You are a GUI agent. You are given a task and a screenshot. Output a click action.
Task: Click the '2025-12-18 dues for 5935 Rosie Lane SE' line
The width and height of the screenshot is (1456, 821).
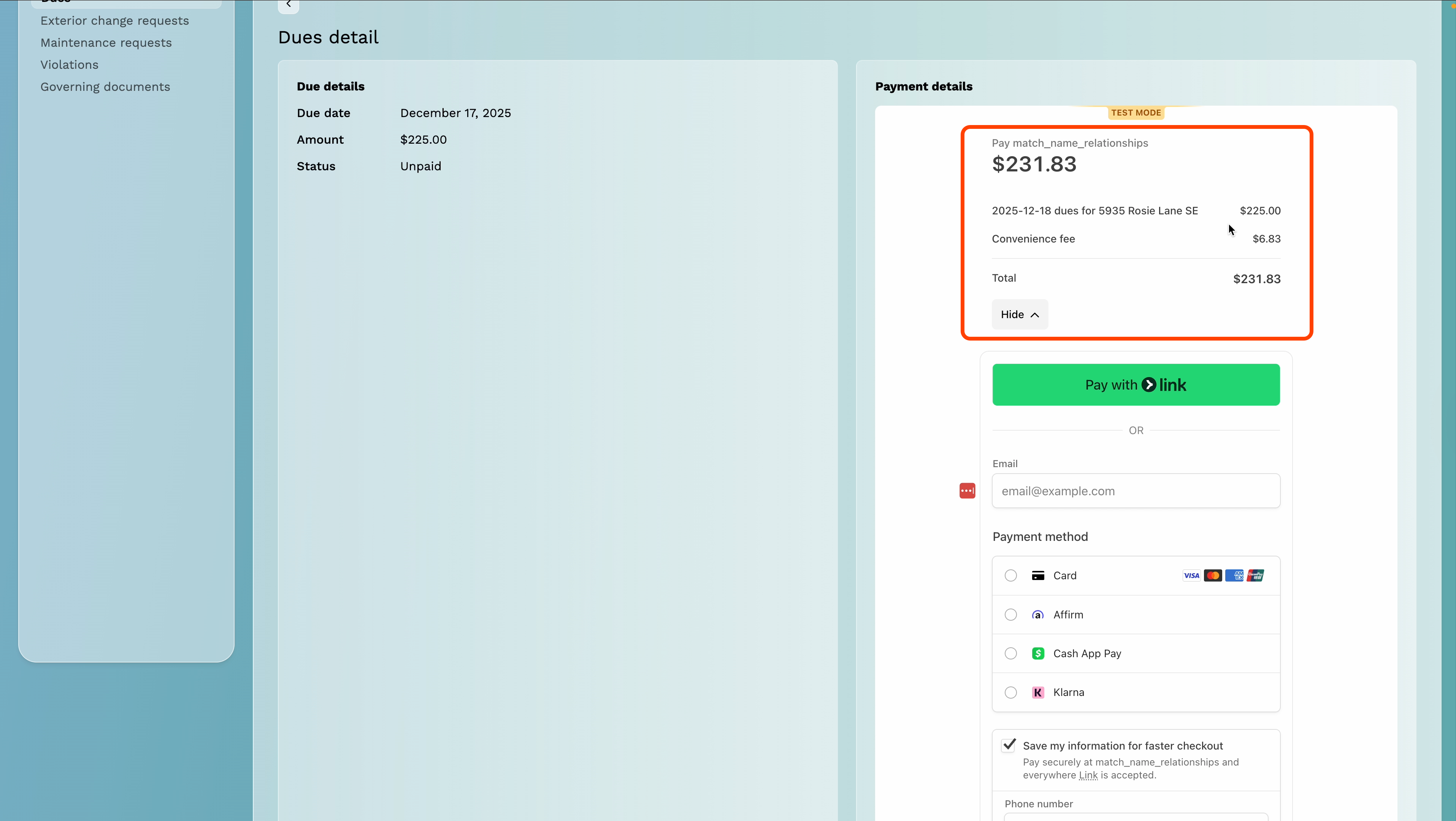[1095, 211]
